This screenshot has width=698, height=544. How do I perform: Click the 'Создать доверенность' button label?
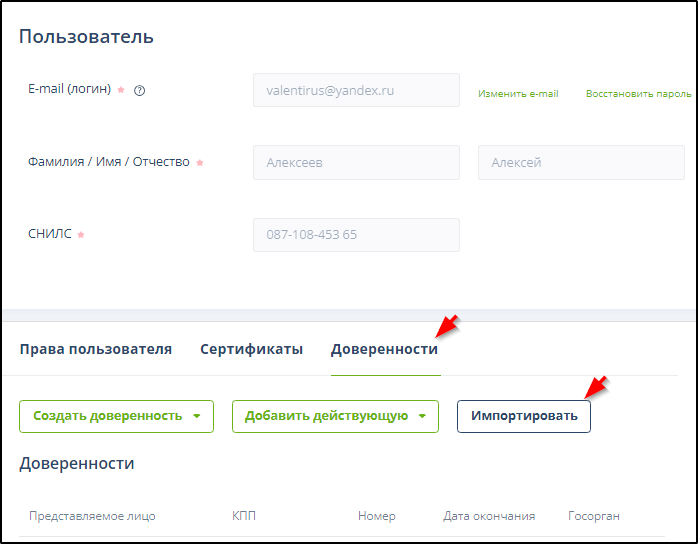pos(107,416)
